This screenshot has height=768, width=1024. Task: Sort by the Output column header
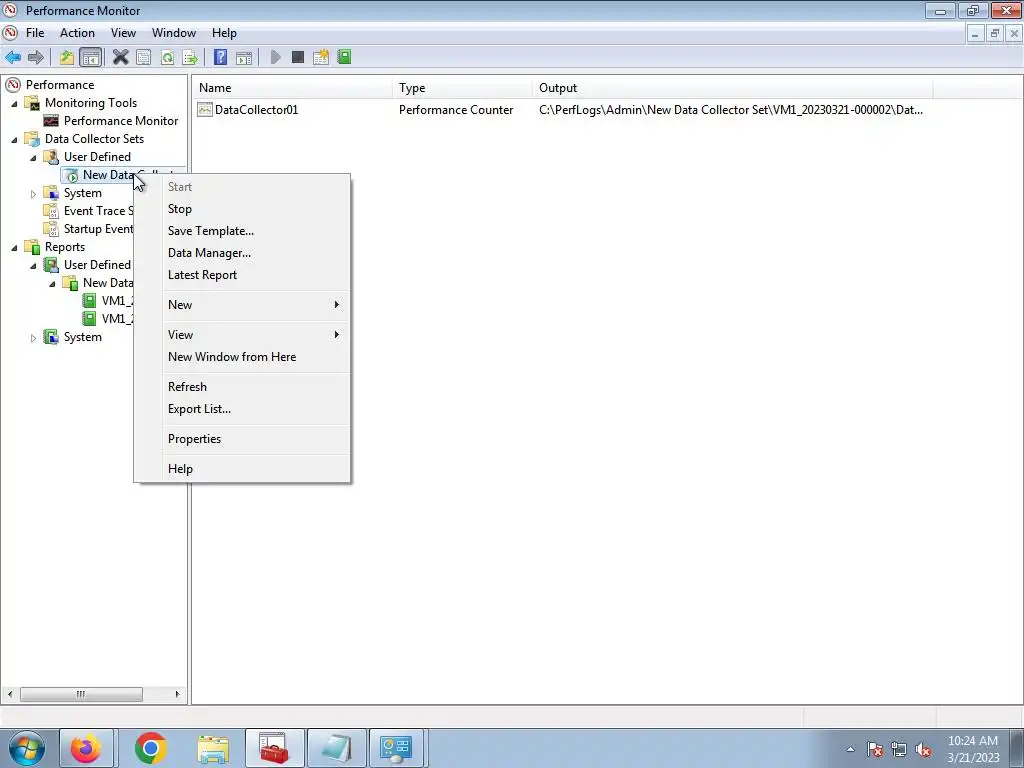click(x=733, y=88)
